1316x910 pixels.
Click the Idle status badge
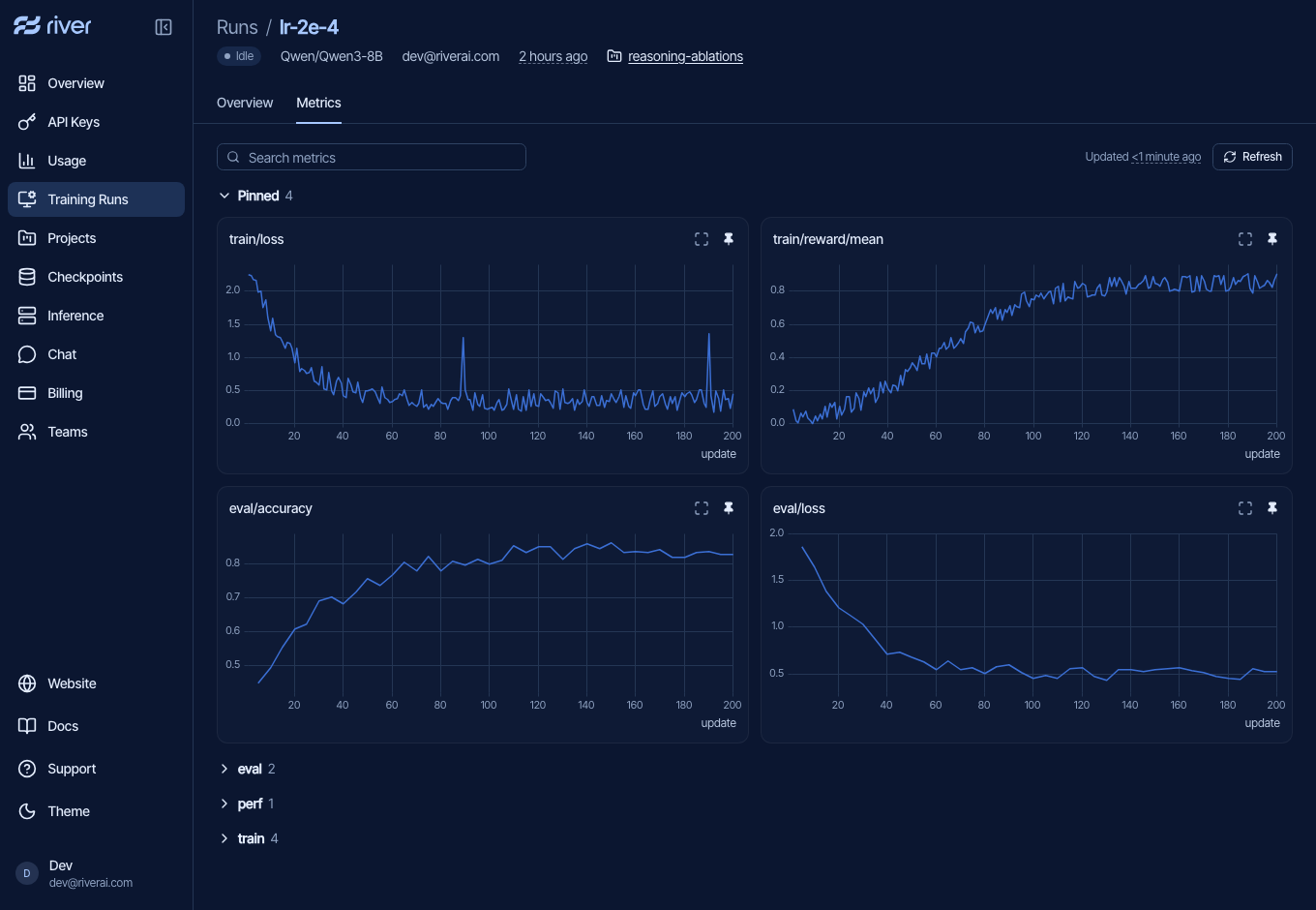239,56
